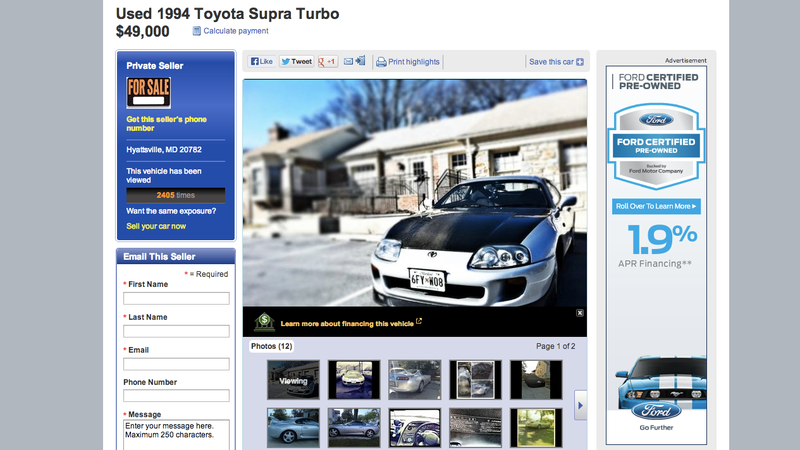
Task: Open Learn more about financing this vehicle
Action: [x=347, y=323]
